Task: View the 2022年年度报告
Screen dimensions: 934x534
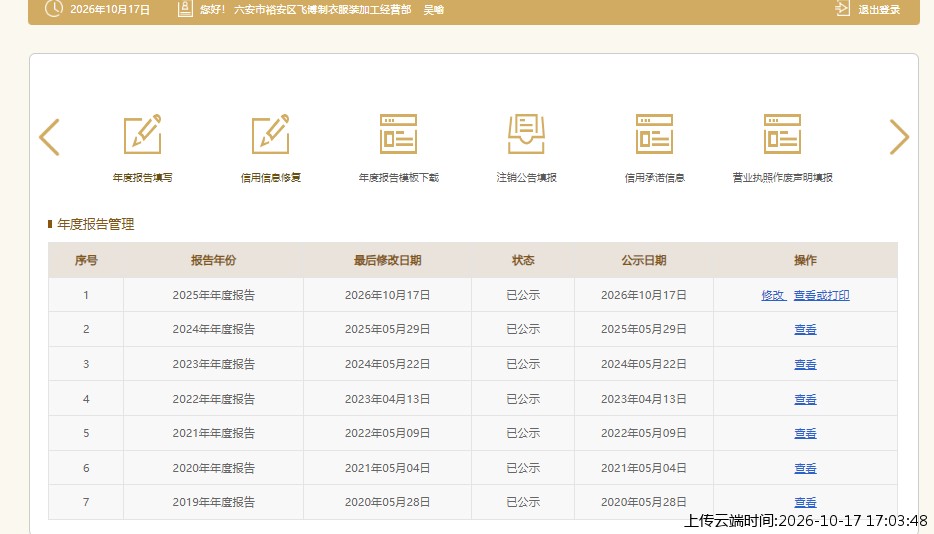Action: pos(805,399)
